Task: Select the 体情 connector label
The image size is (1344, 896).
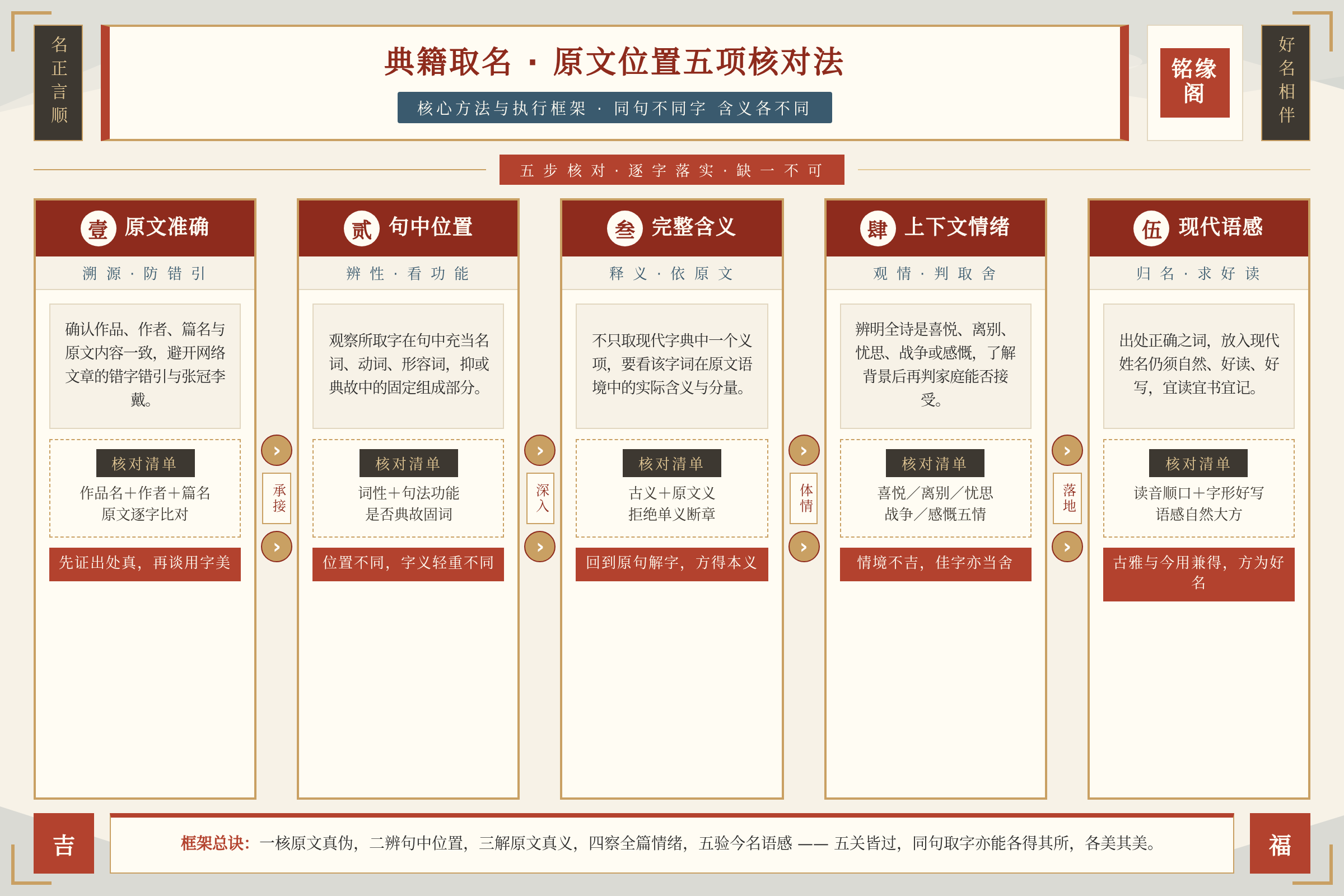Action: point(804,498)
